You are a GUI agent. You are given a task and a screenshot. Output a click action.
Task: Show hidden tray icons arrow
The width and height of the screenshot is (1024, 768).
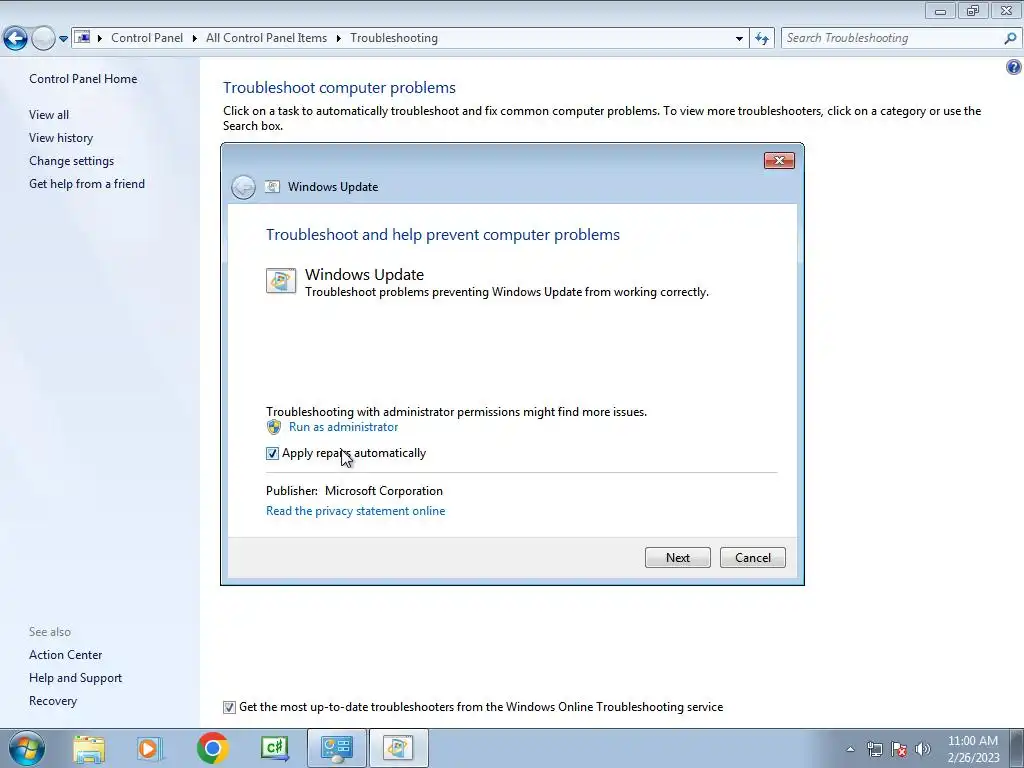850,749
